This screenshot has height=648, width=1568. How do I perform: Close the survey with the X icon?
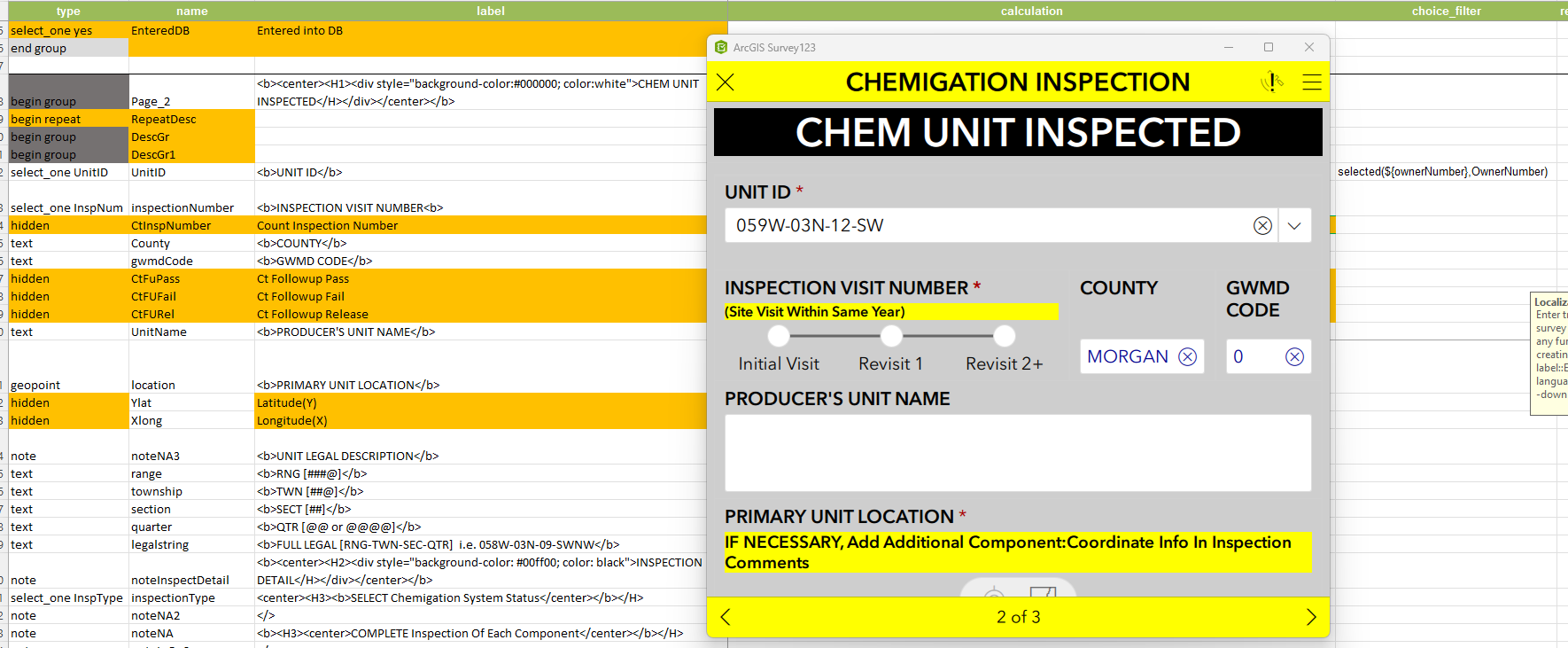tap(726, 82)
